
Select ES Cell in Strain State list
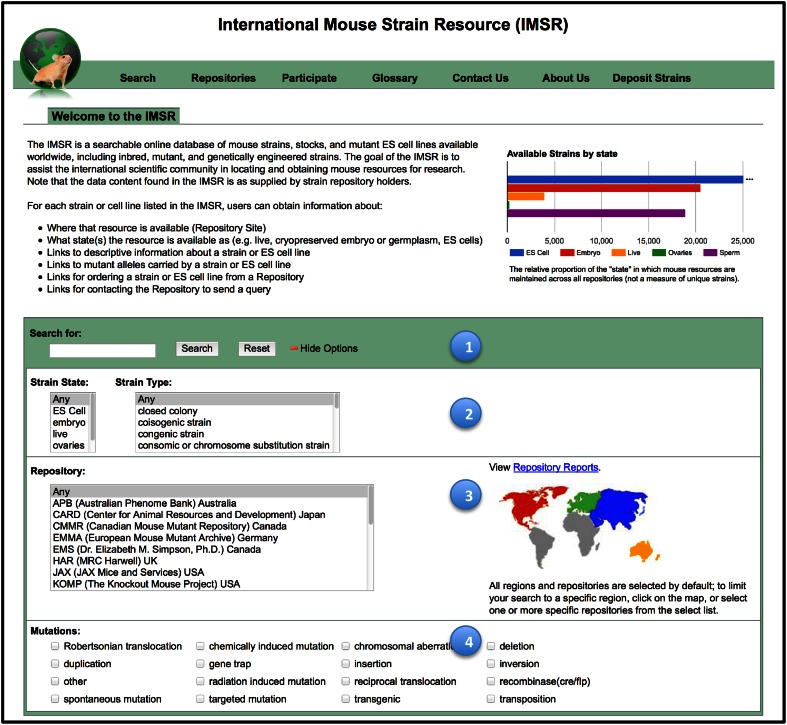pos(70,411)
